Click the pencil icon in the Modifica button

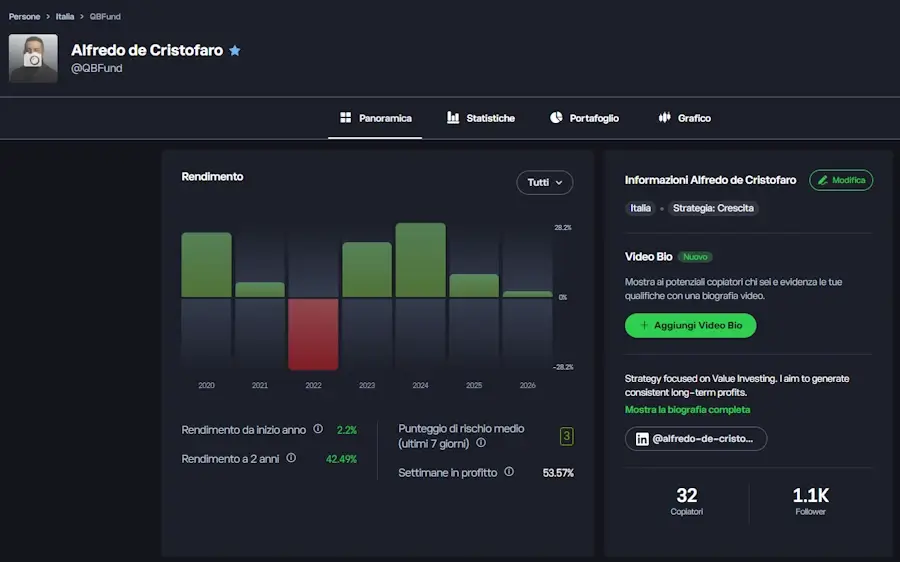point(823,180)
